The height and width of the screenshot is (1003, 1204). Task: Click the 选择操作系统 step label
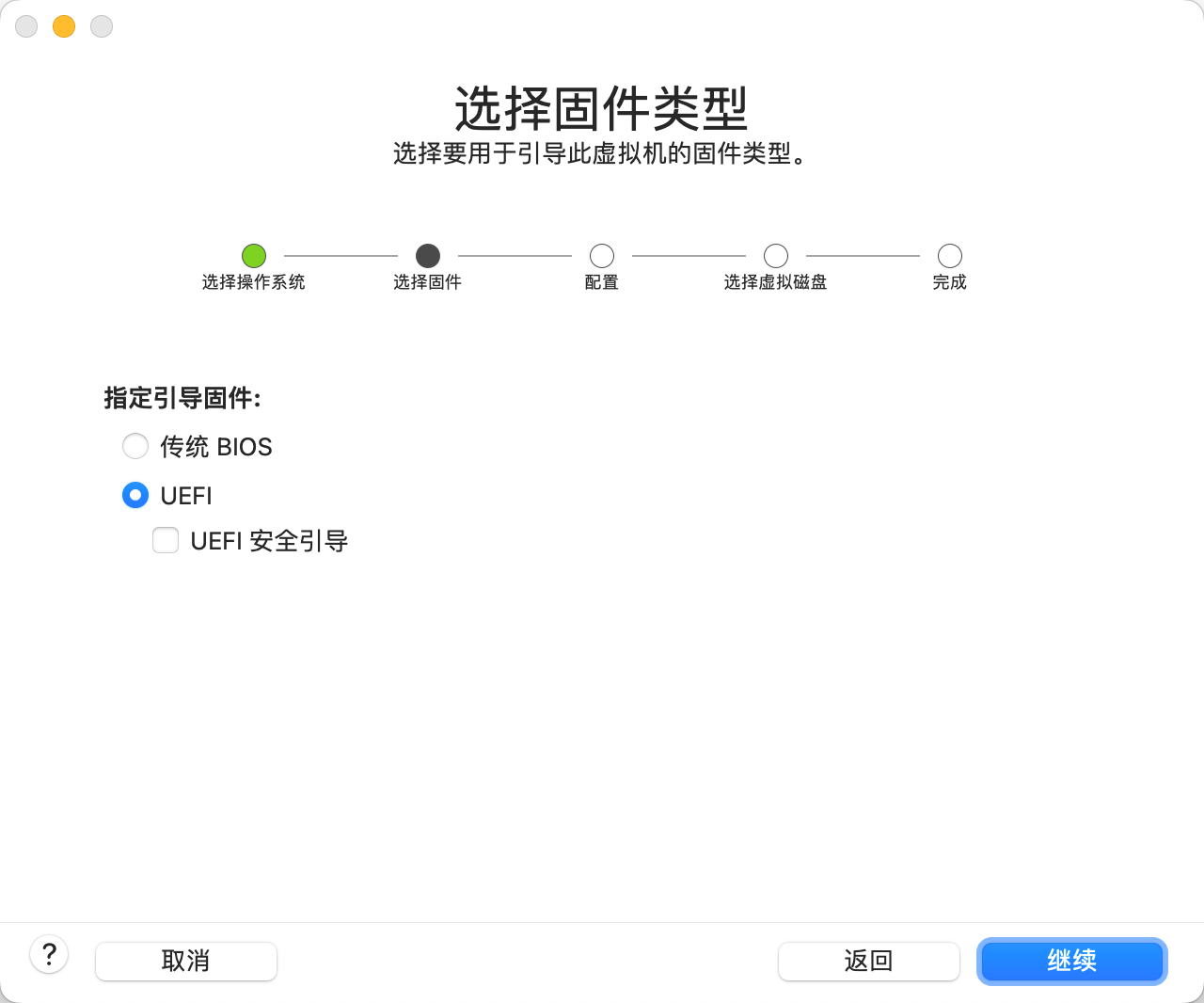point(254,282)
